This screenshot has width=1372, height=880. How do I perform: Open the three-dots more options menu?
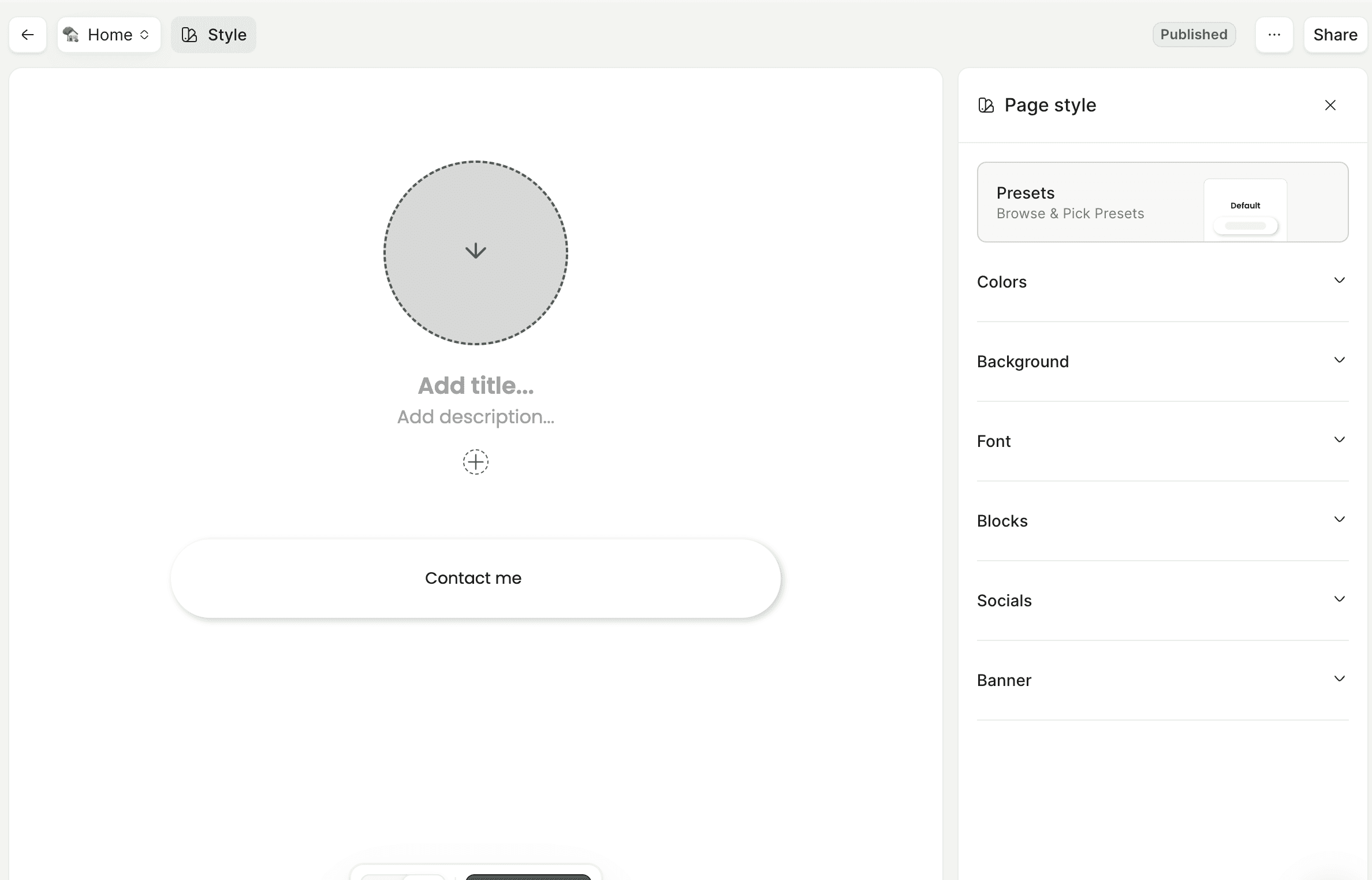pos(1274,35)
